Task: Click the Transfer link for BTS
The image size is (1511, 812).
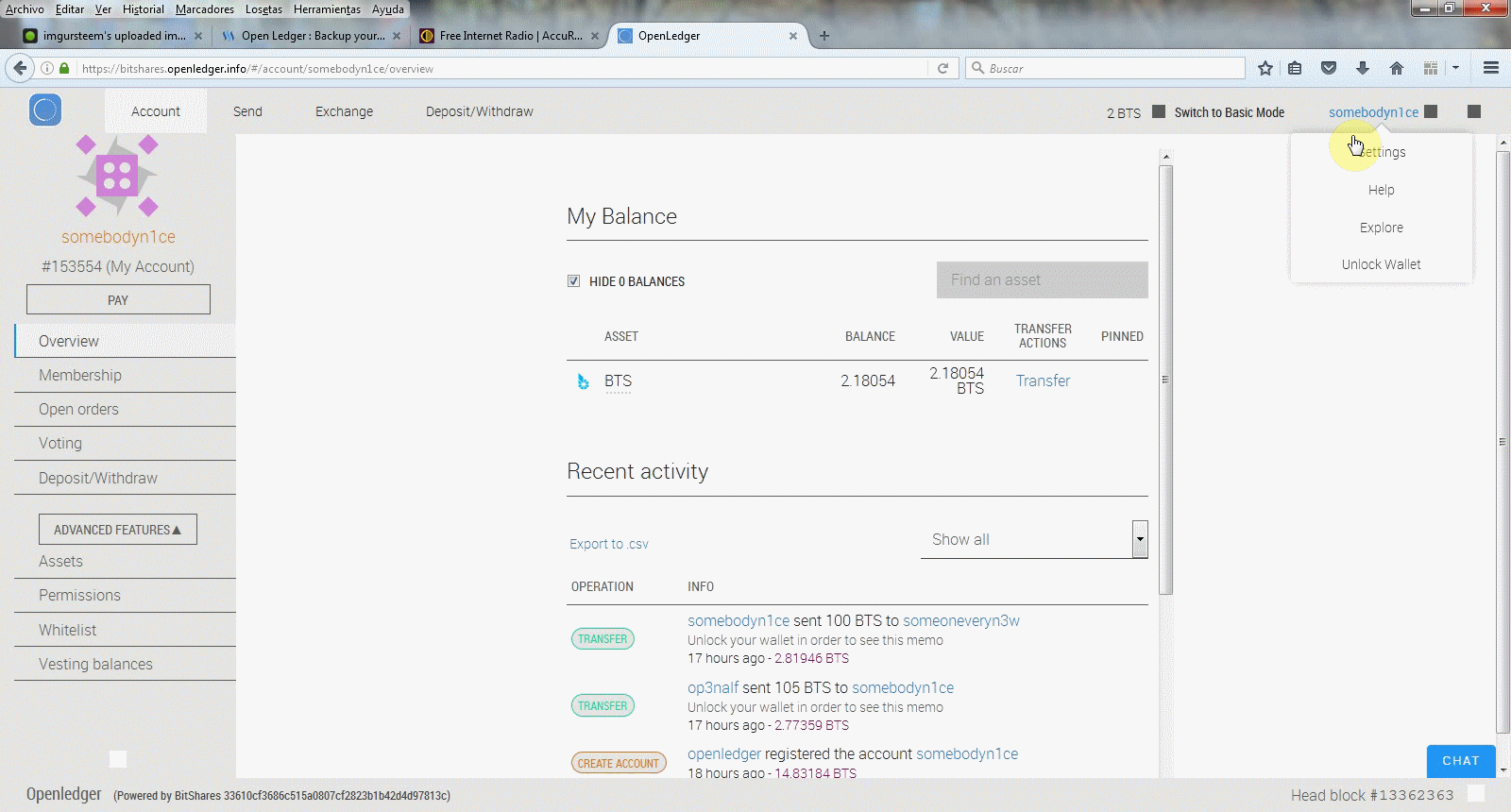Action: [1043, 381]
